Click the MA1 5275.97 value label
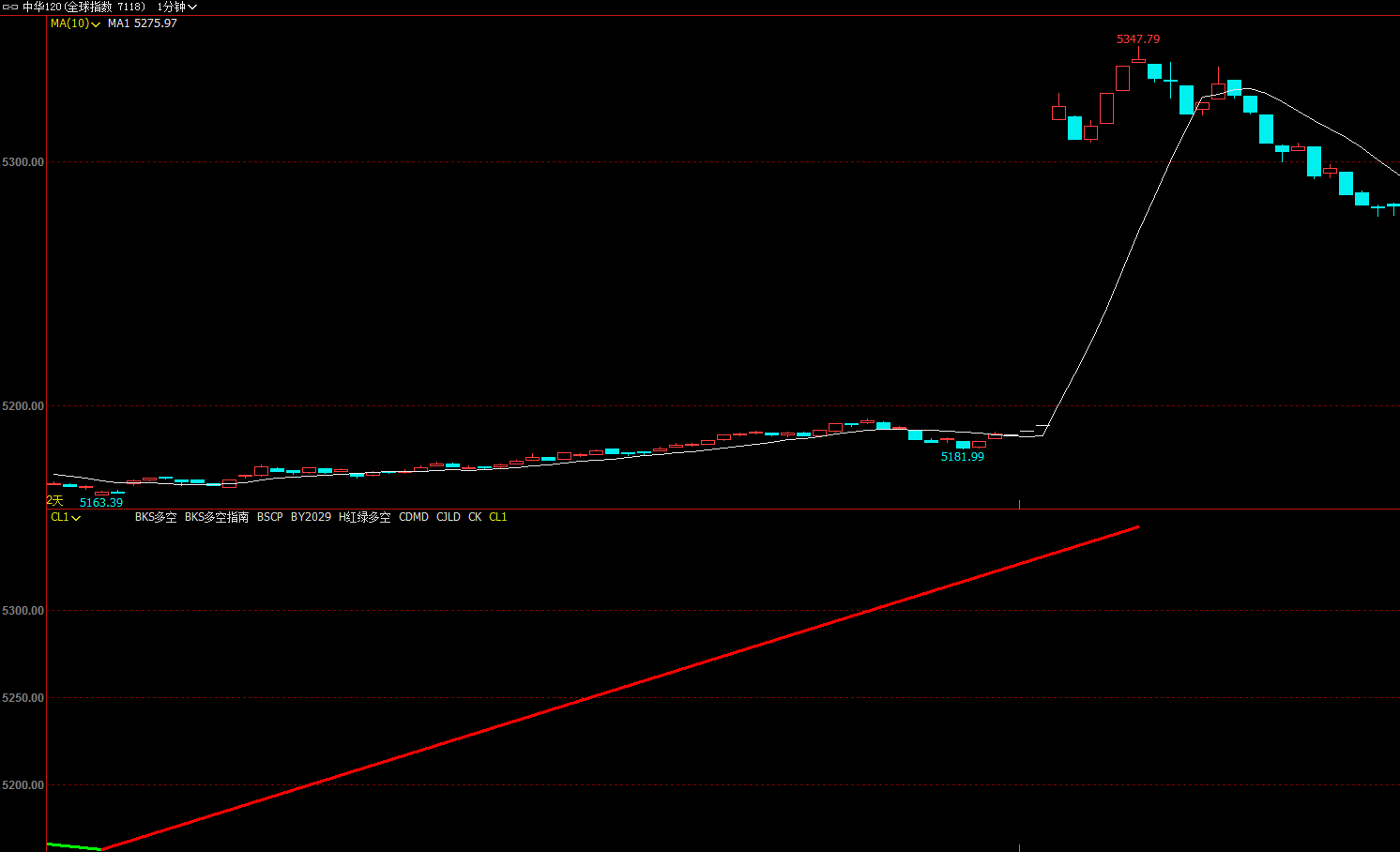 click(142, 23)
